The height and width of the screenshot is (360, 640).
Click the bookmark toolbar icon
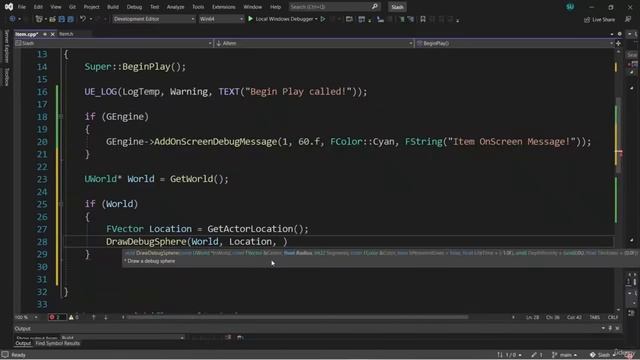point(423,19)
